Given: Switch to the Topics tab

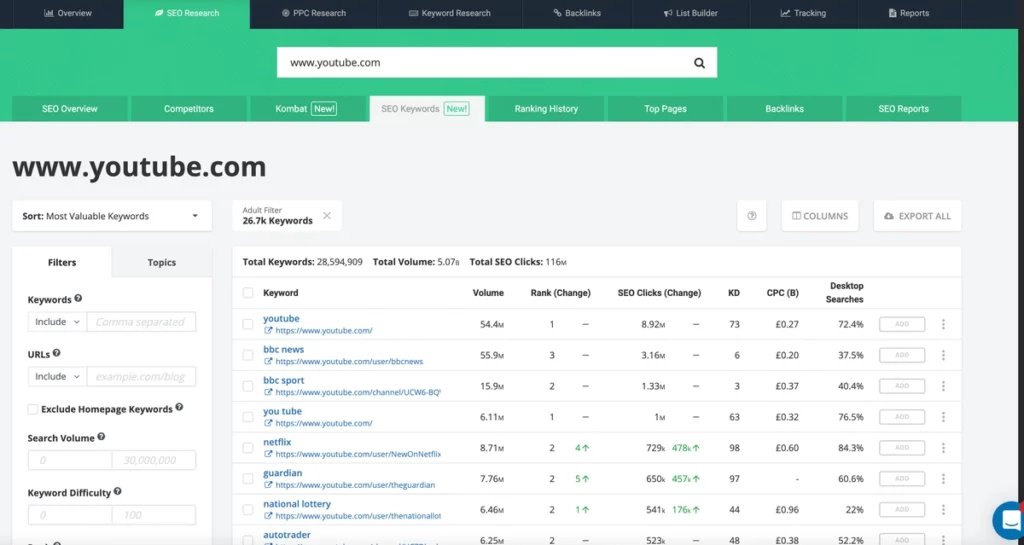Looking at the screenshot, I should click(161, 262).
